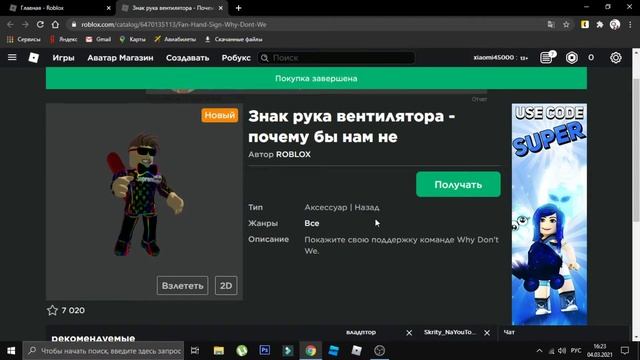This screenshot has height=360, width=640.
Task: Open the Roblox app on taskbar
Action: [357, 351]
